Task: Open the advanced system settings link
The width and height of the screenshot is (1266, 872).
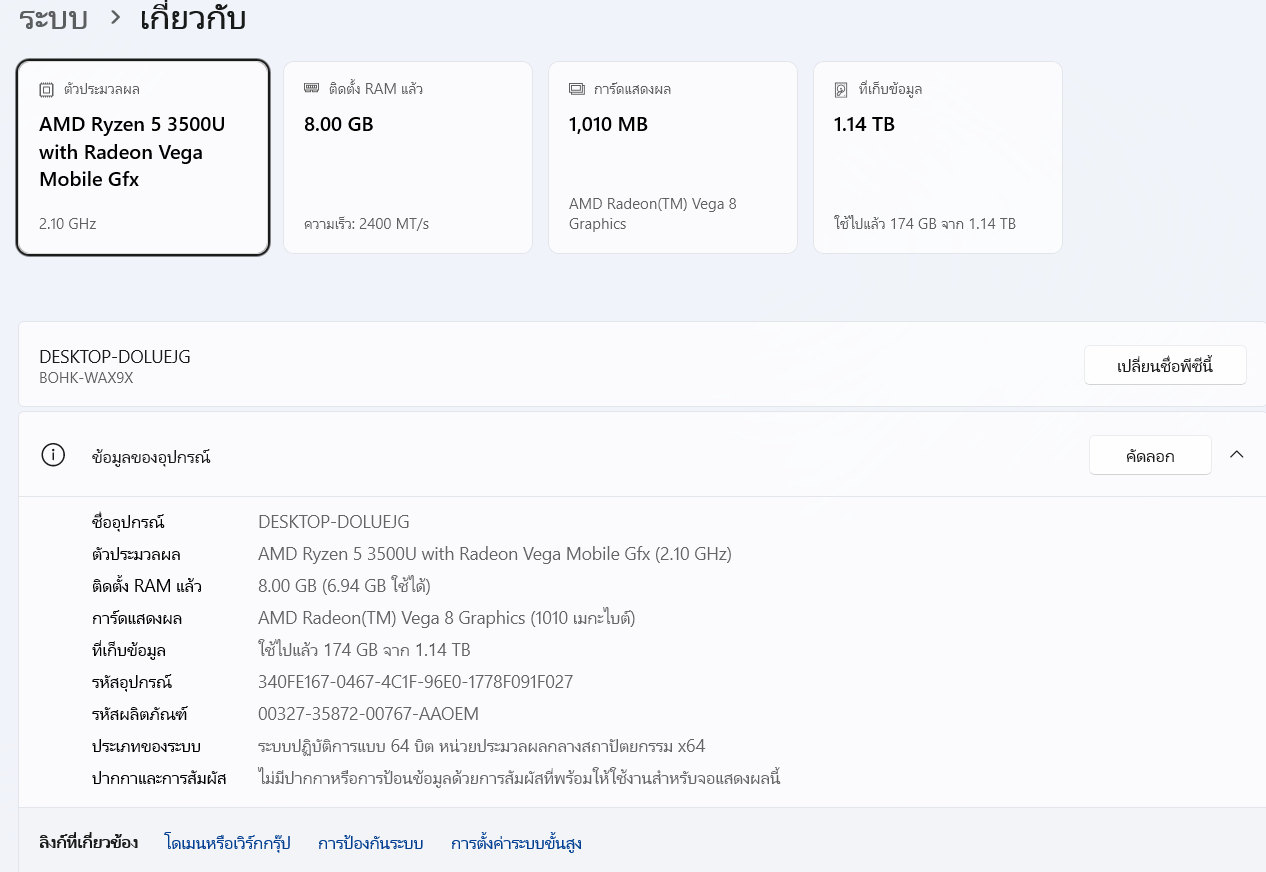Action: pyautogui.click(x=516, y=843)
